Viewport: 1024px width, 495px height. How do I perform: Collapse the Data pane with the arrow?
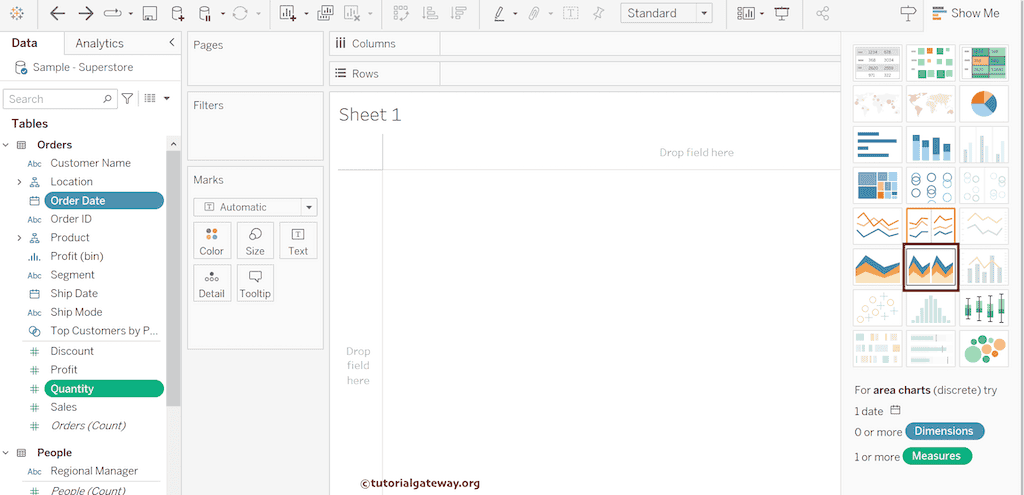click(x=171, y=43)
